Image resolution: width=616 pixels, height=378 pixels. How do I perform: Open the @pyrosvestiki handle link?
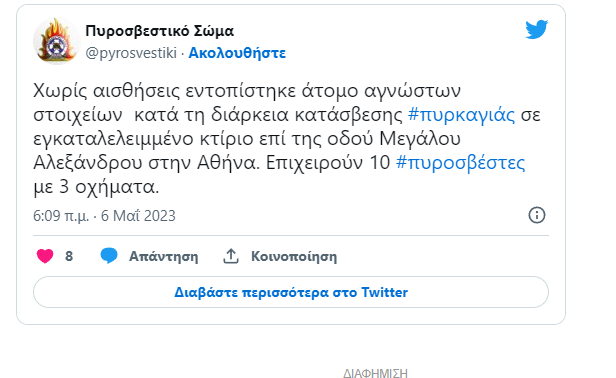[x=131, y=53]
